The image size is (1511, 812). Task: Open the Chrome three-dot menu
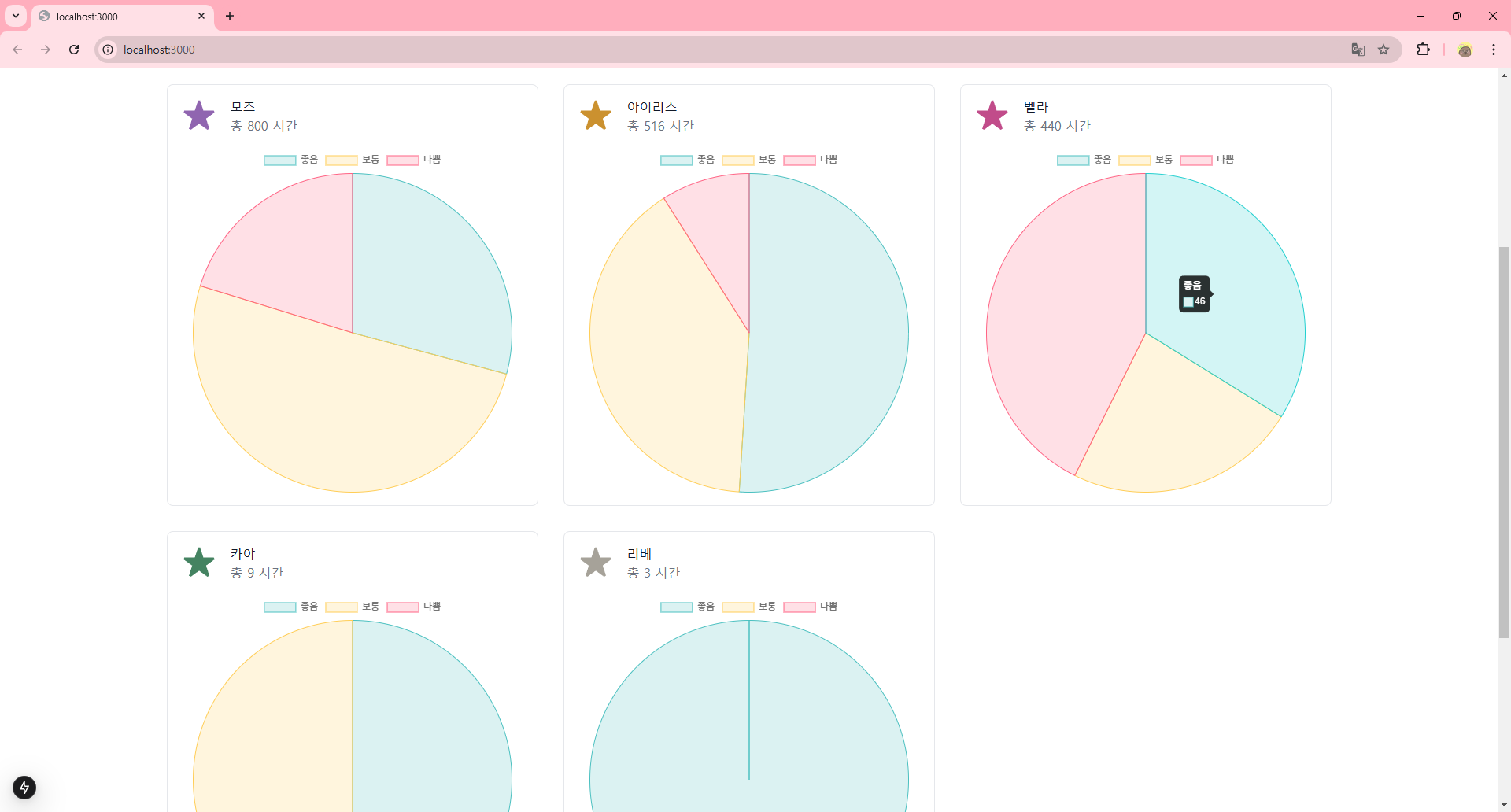tap(1494, 50)
